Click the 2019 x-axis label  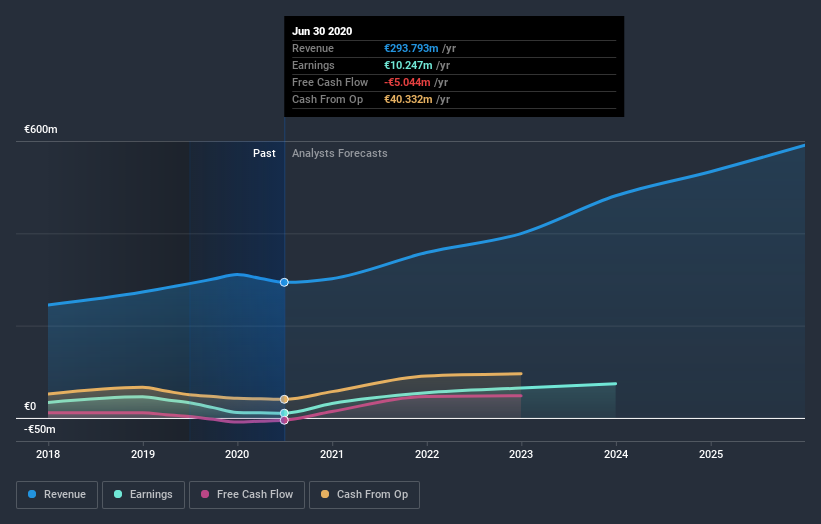tap(143, 454)
